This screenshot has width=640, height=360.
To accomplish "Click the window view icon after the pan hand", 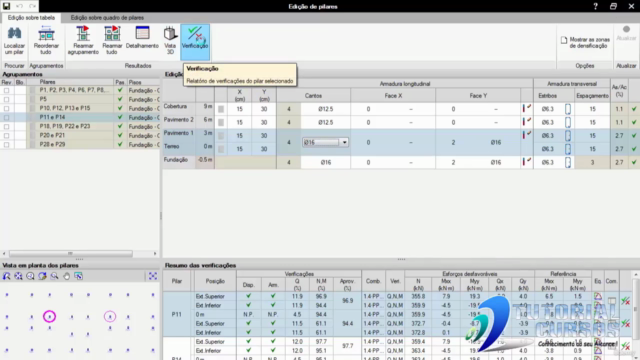I will pyautogui.click(x=78, y=276).
